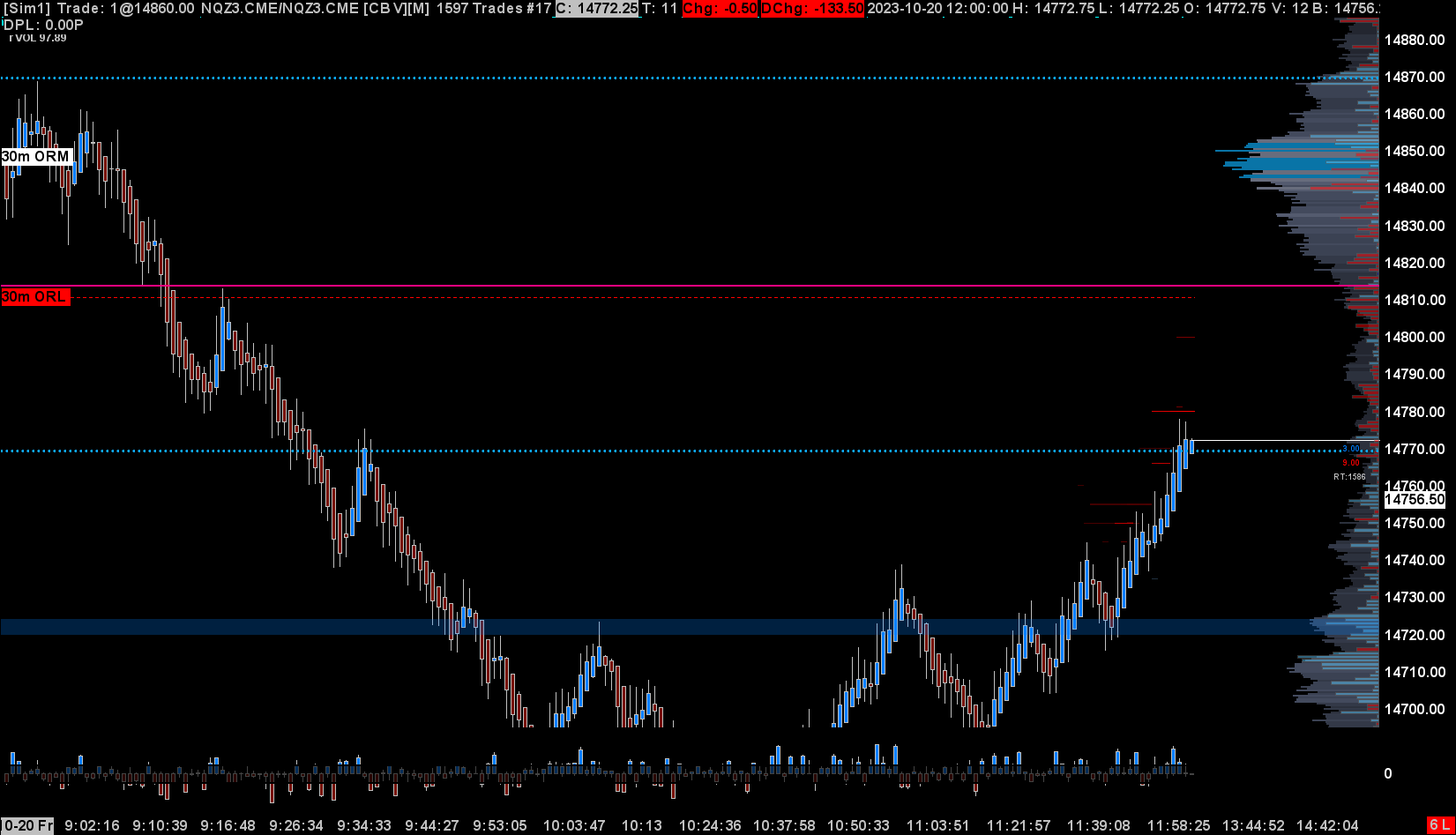Click the DPL: 0.00P daily profit label
Screen dimensions: 1456x835
(x=43, y=25)
